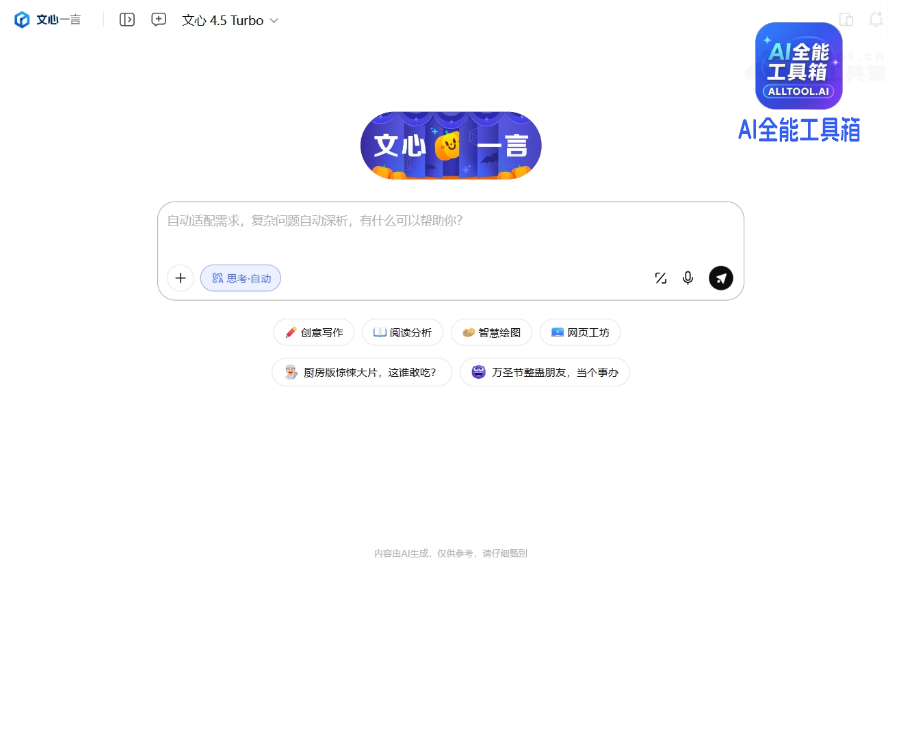
Task: Select the 阅读分析 shortcut
Action: [x=402, y=333]
